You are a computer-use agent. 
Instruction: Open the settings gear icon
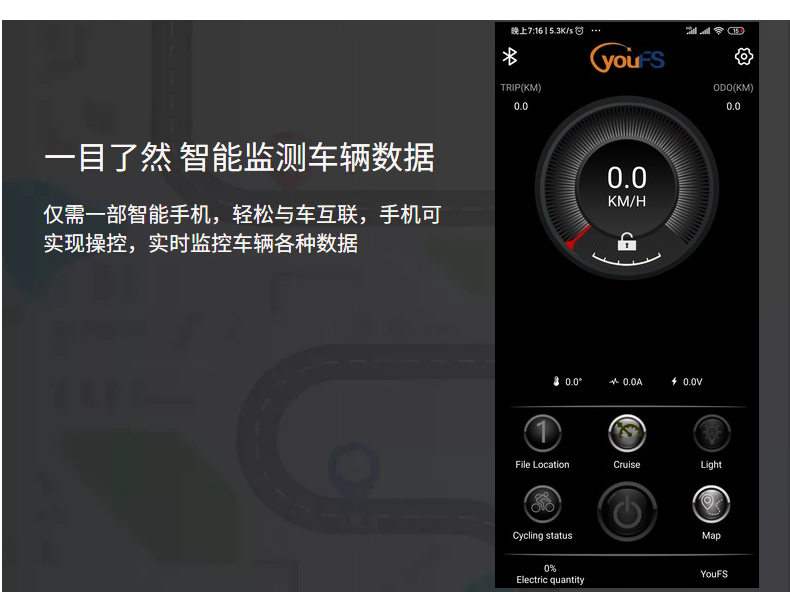pyautogui.click(x=743, y=56)
